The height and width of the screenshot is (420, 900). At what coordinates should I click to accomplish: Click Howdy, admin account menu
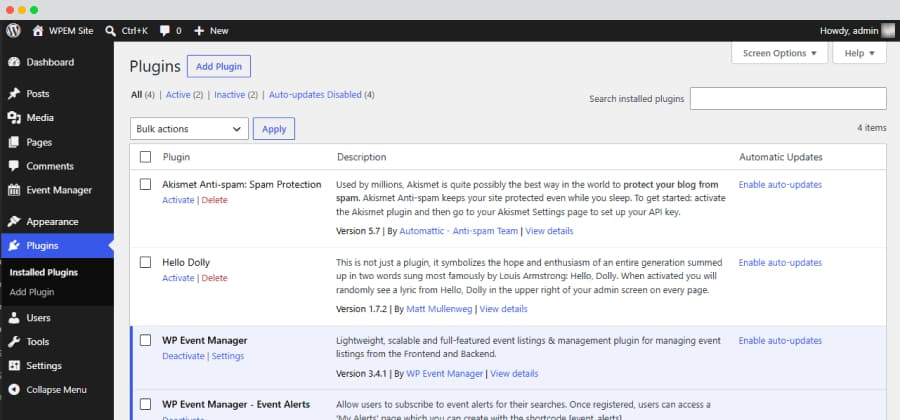pos(849,31)
